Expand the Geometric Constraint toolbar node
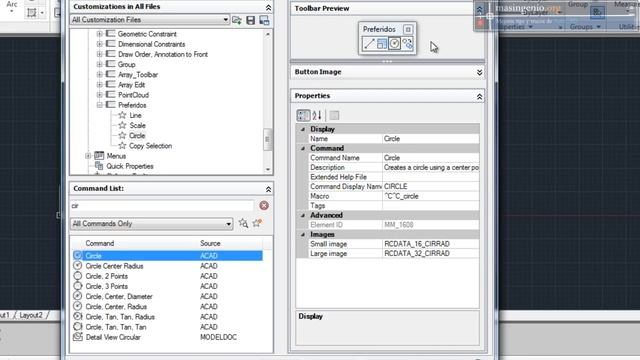640x360 pixels. [x=100, y=34]
